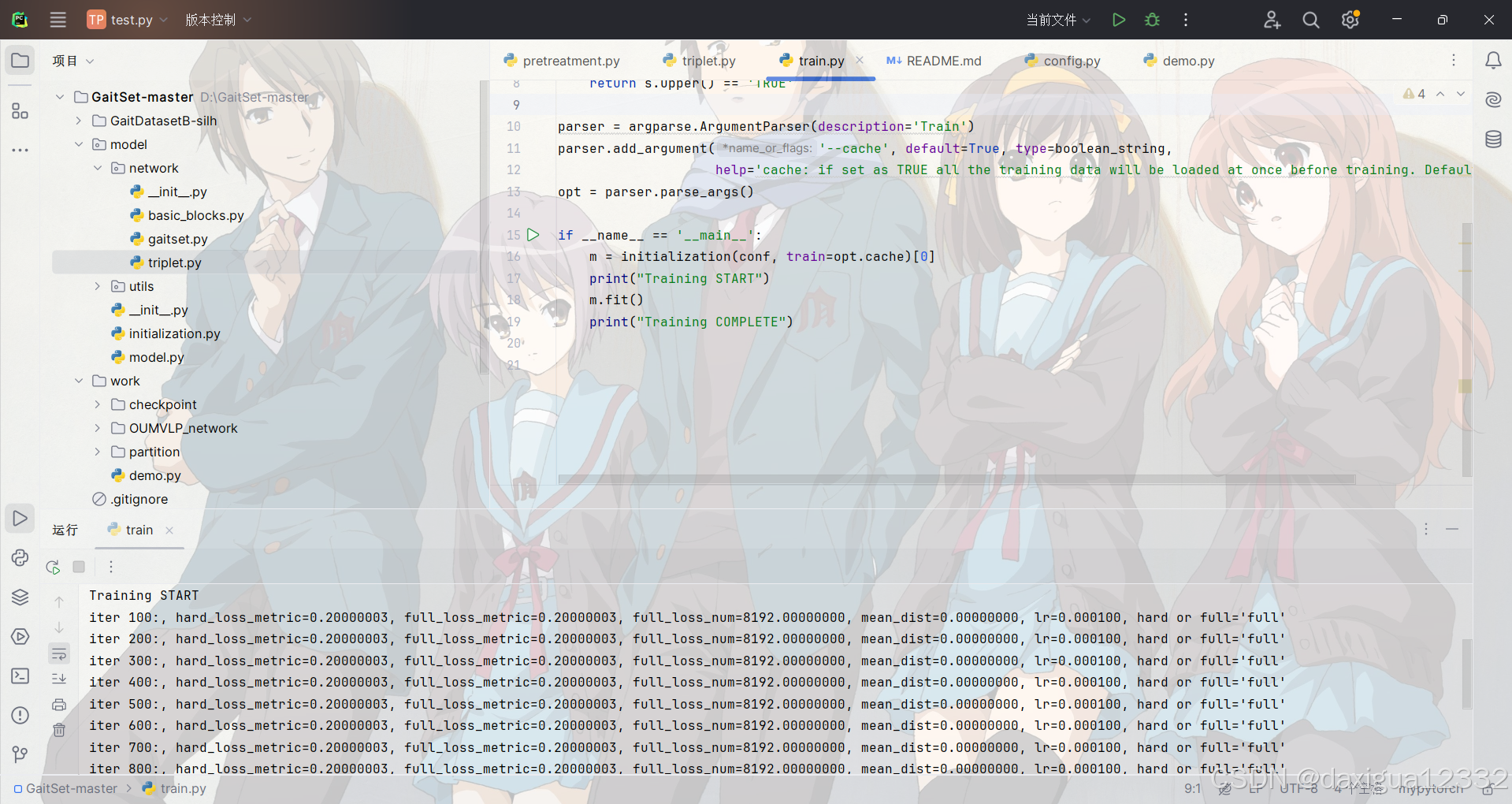
Task: Switch to demo.py editor tab
Action: point(1180,61)
